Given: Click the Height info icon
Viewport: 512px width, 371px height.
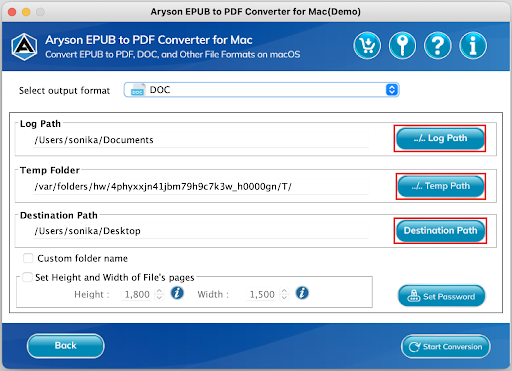Looking at the screenshot, I should click(177, 293).
